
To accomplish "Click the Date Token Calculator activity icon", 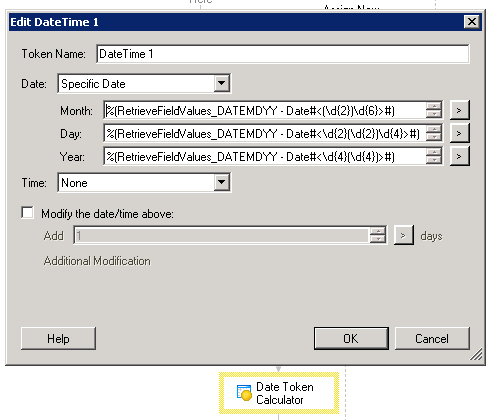I will click(x=244, y=393).
